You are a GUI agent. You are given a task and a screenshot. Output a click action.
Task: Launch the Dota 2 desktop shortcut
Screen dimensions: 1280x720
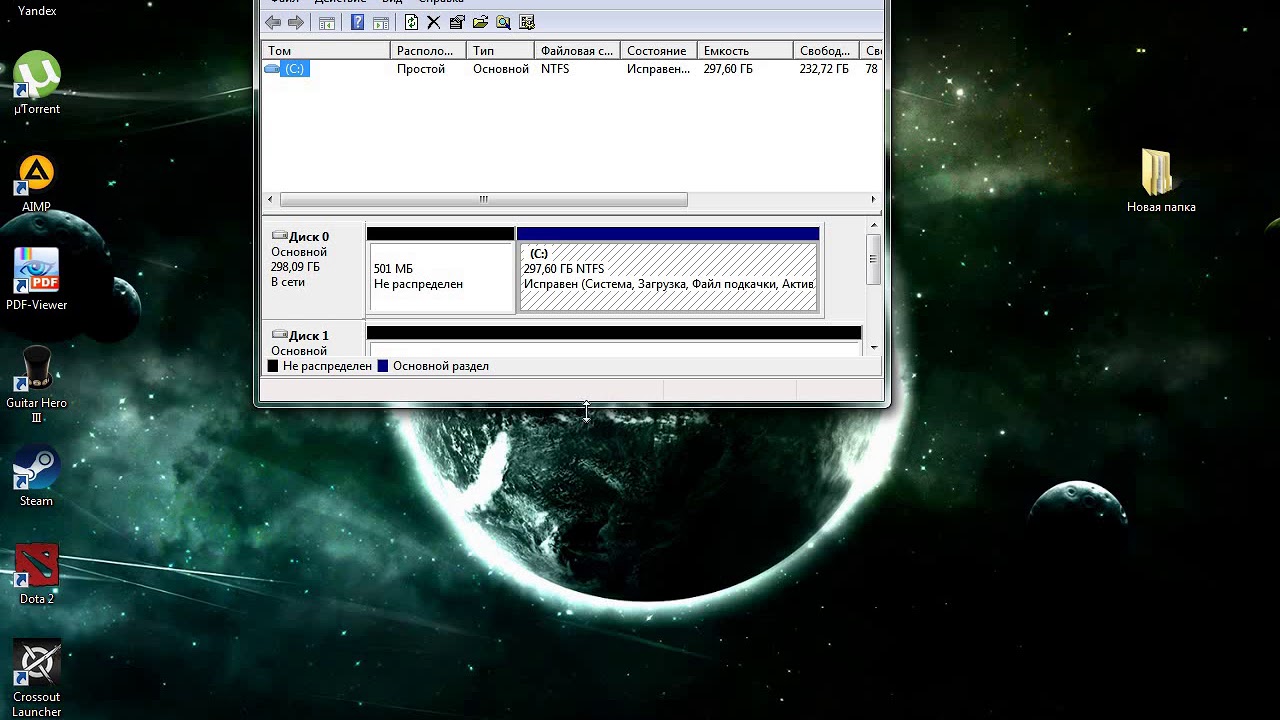tap(37, 574)
